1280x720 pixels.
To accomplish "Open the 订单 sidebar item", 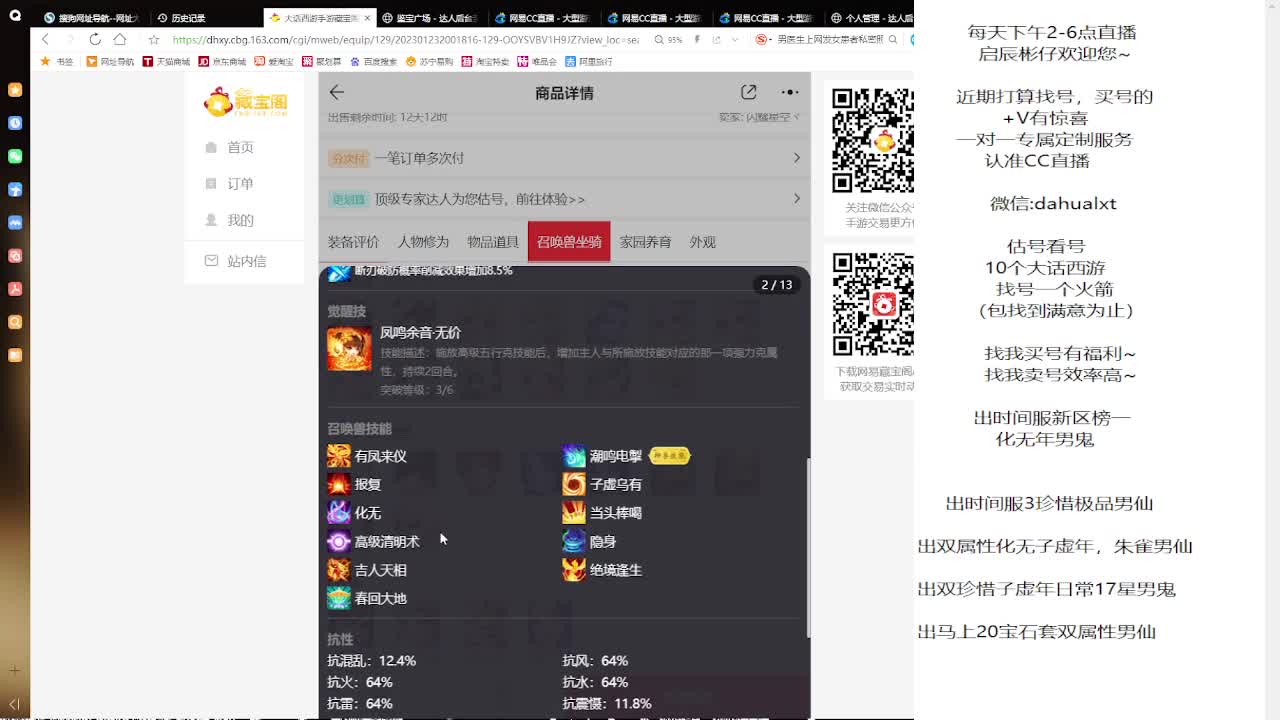I will tap(244, 184).
